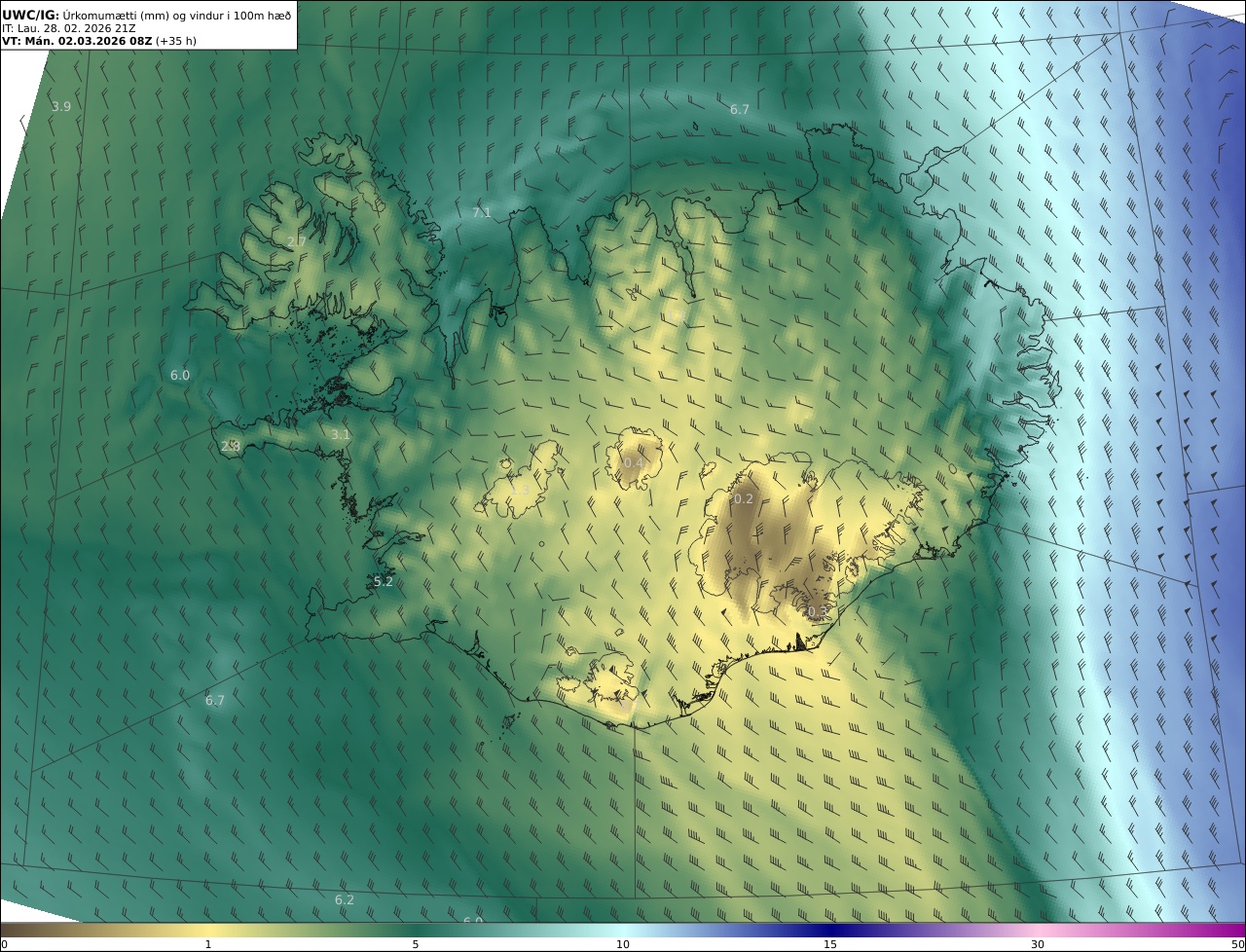Click the "7.1" value label
The width and height of the screenshot is (1246, 952).
click(x=482, y=212)
